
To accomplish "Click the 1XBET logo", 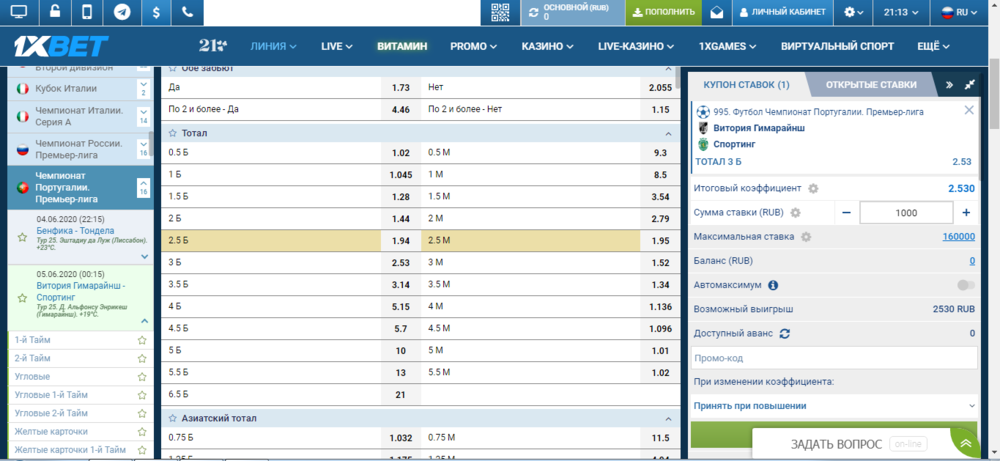I will click(61, 46).
